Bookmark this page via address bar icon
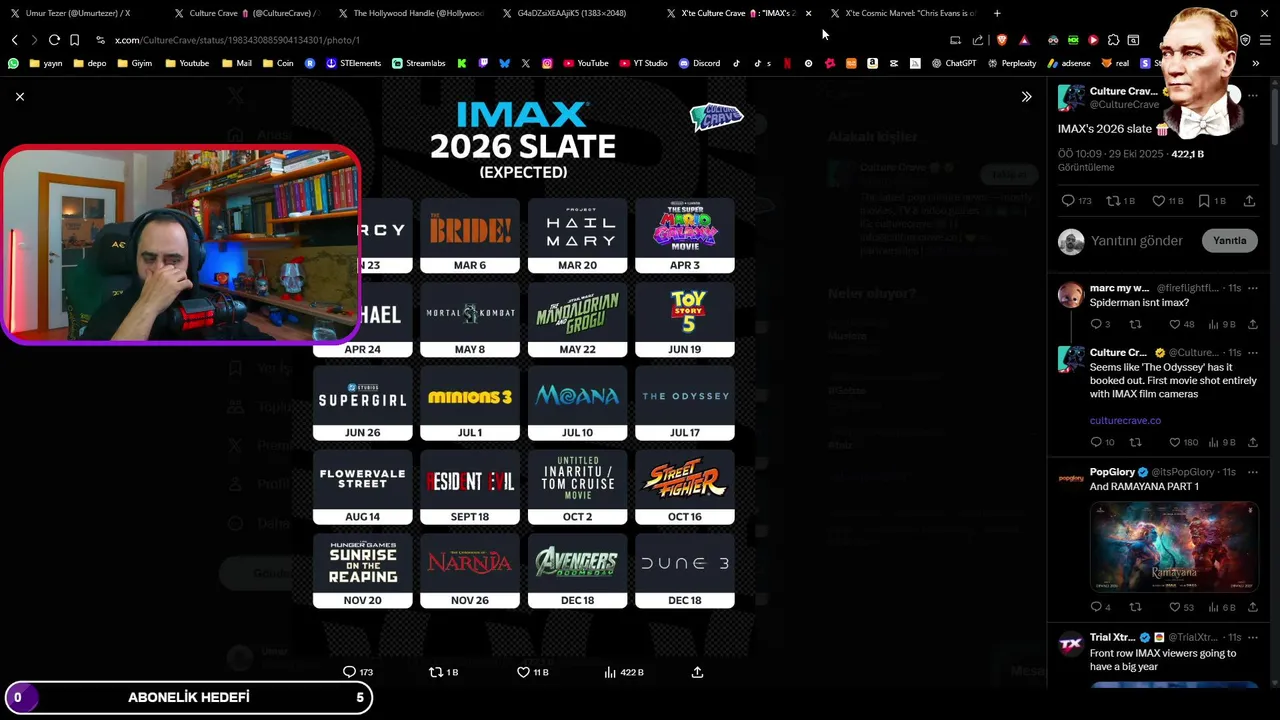Image resolution: width=1280 pixels, height=720 pixels. (x=74, y=40)
